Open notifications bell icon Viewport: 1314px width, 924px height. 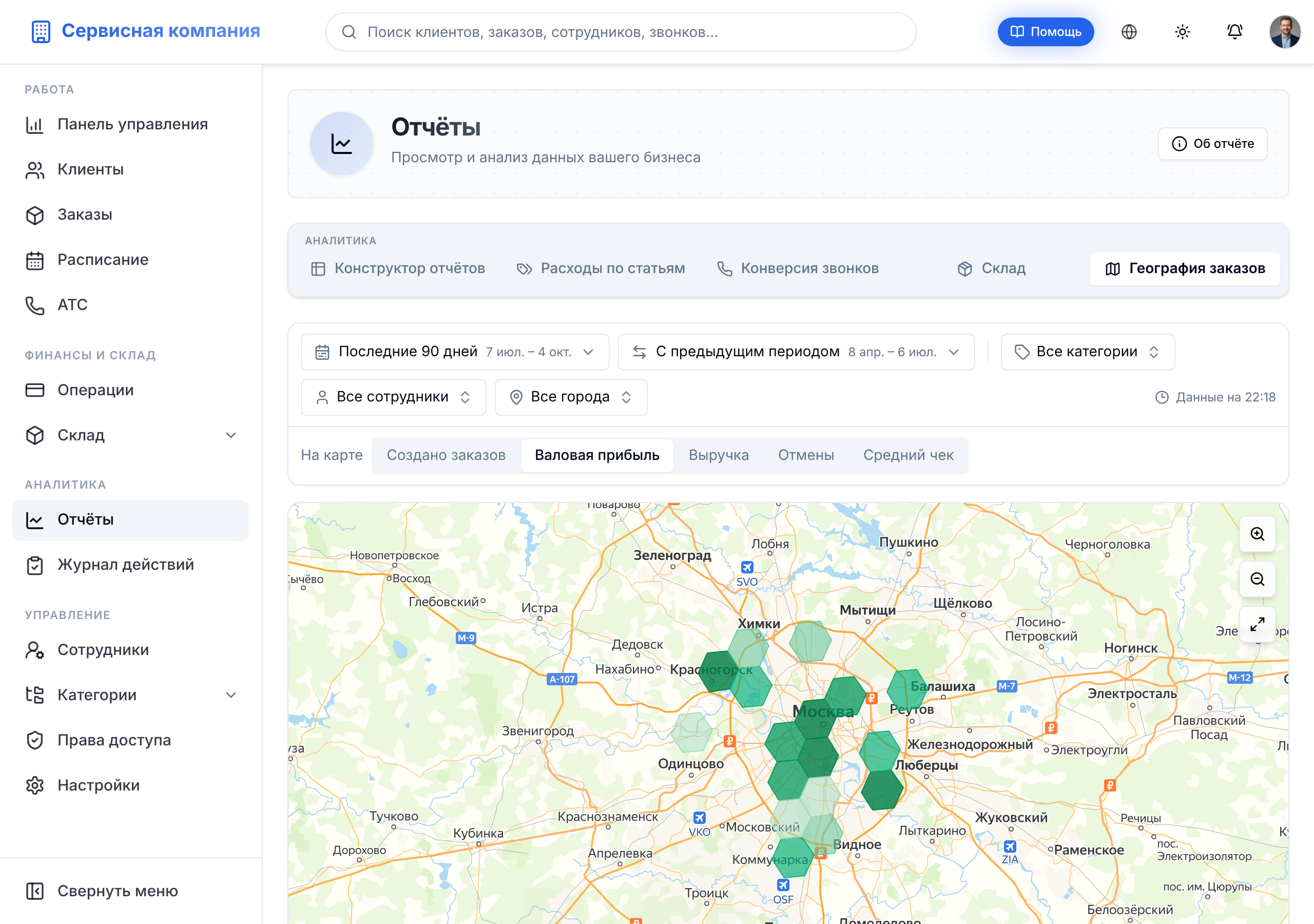[1234, 32]
